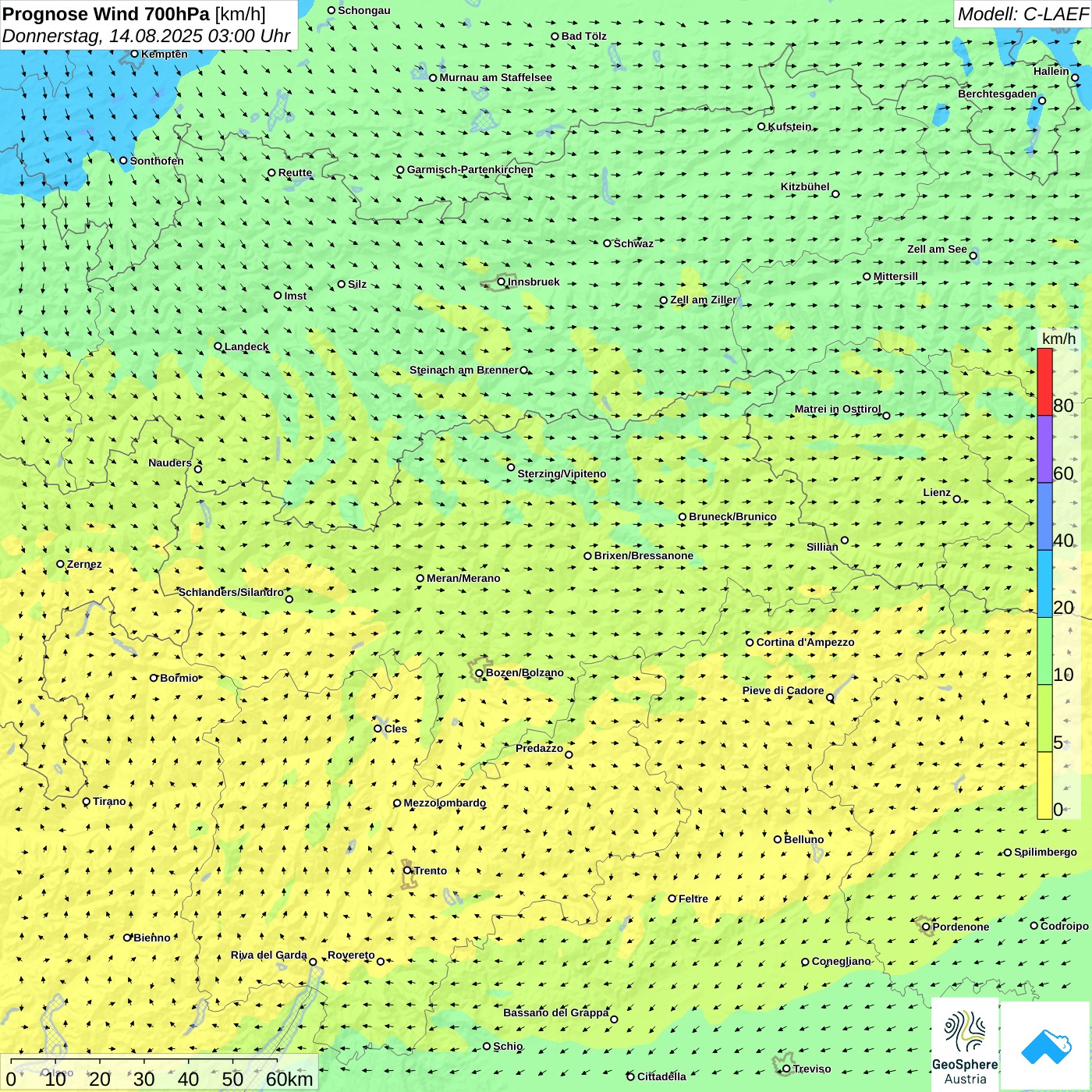Select the dark blue 40–60 km/h legend color
Screen dimensions: 1092x1092
[x=1044, y=516]
